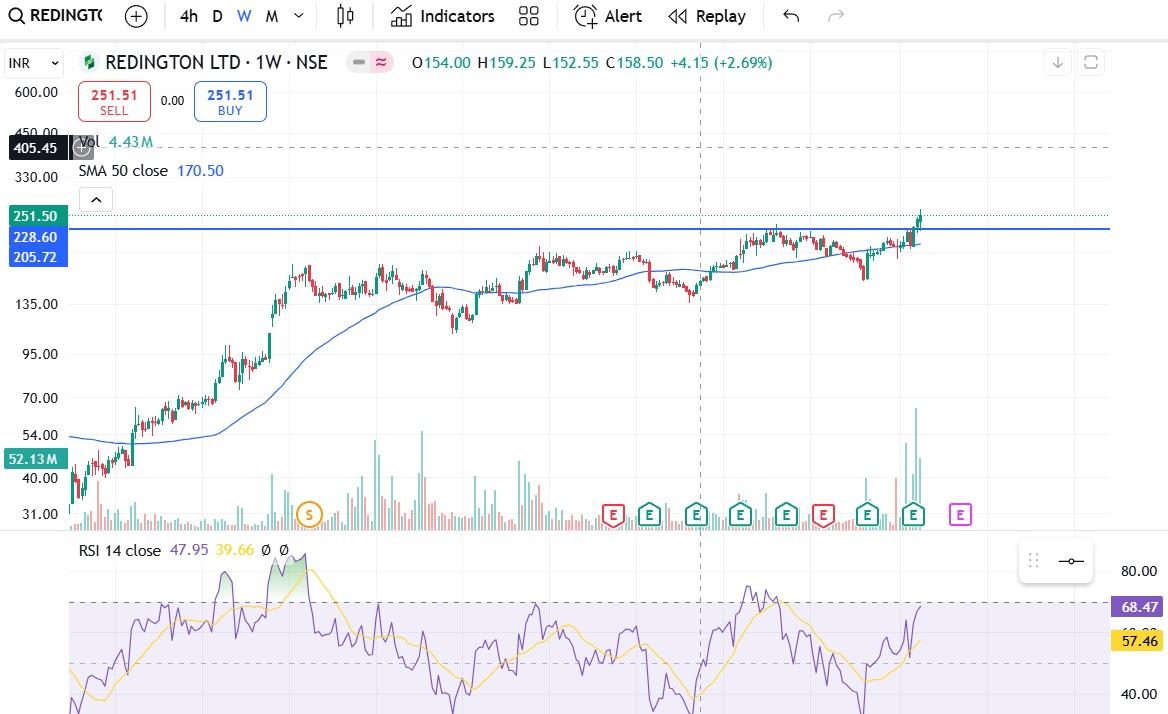This screenshot has height=714, width=1168.
Task: Click the yellow 39.66 RSI-MA value
Action: tap(235, 550)
